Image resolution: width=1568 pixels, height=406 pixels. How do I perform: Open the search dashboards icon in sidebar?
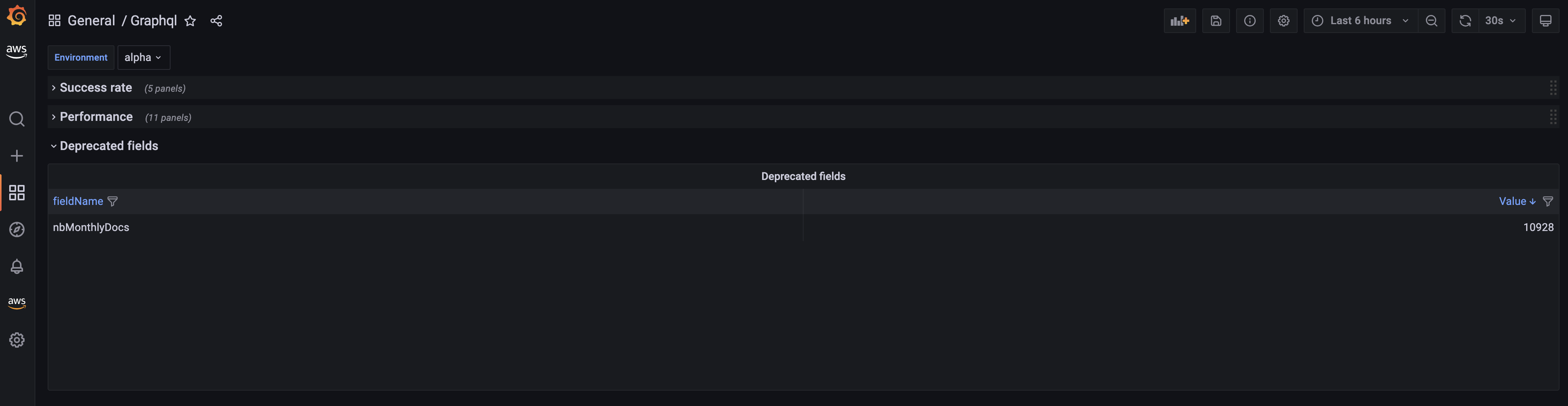(x=17, y=119)
